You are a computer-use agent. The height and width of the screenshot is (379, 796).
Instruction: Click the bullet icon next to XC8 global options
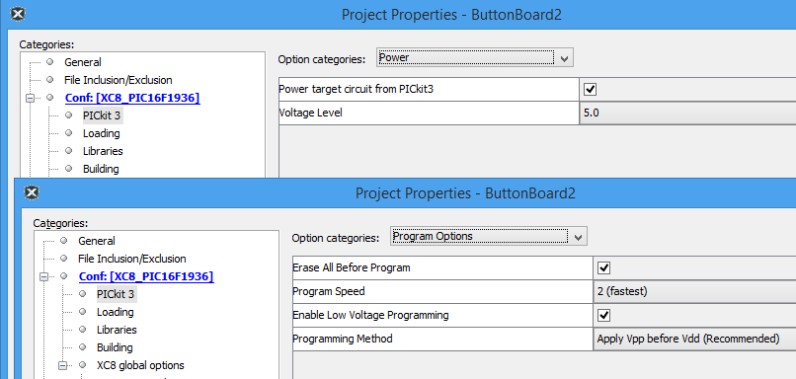point(82,365)
